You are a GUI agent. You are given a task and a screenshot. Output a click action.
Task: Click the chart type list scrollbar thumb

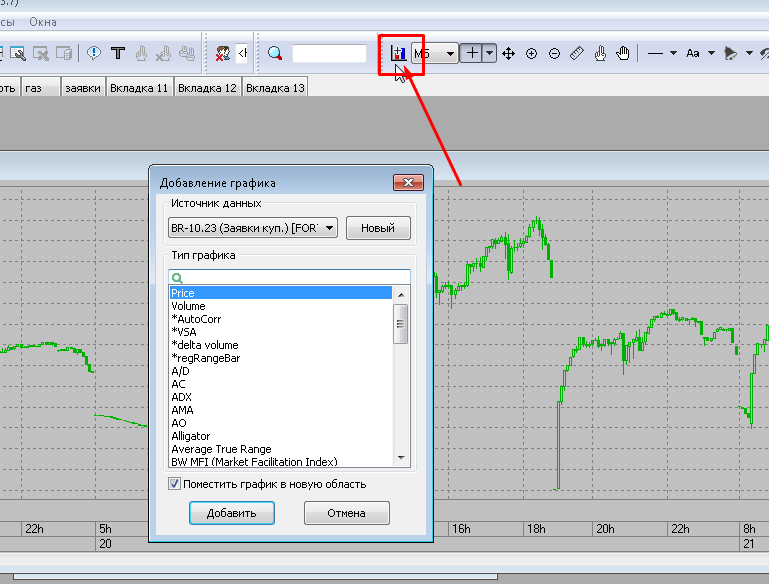tap(401, 324)
